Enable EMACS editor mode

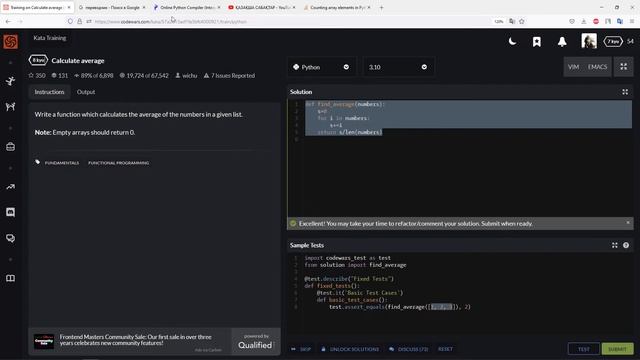pos(598,67)
